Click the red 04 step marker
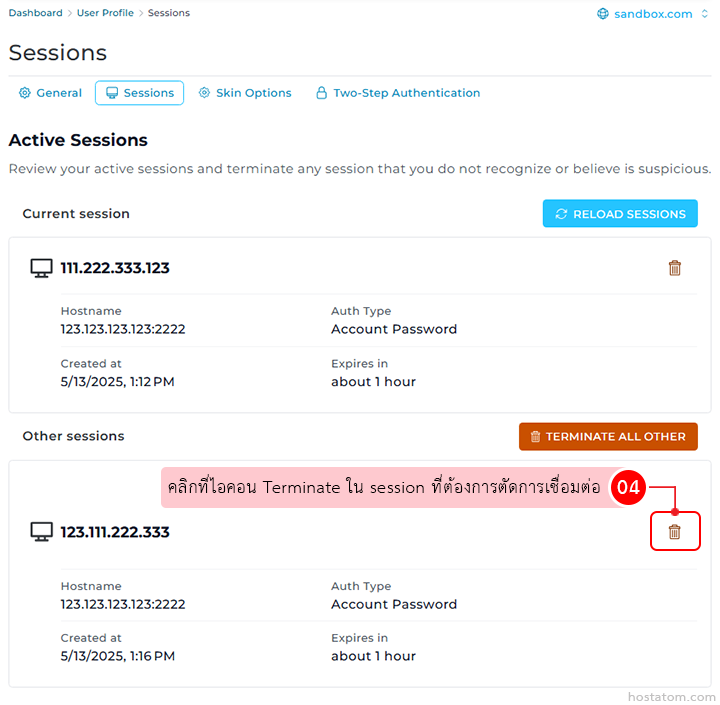This screenshot has width=720, height=705. 628,488
